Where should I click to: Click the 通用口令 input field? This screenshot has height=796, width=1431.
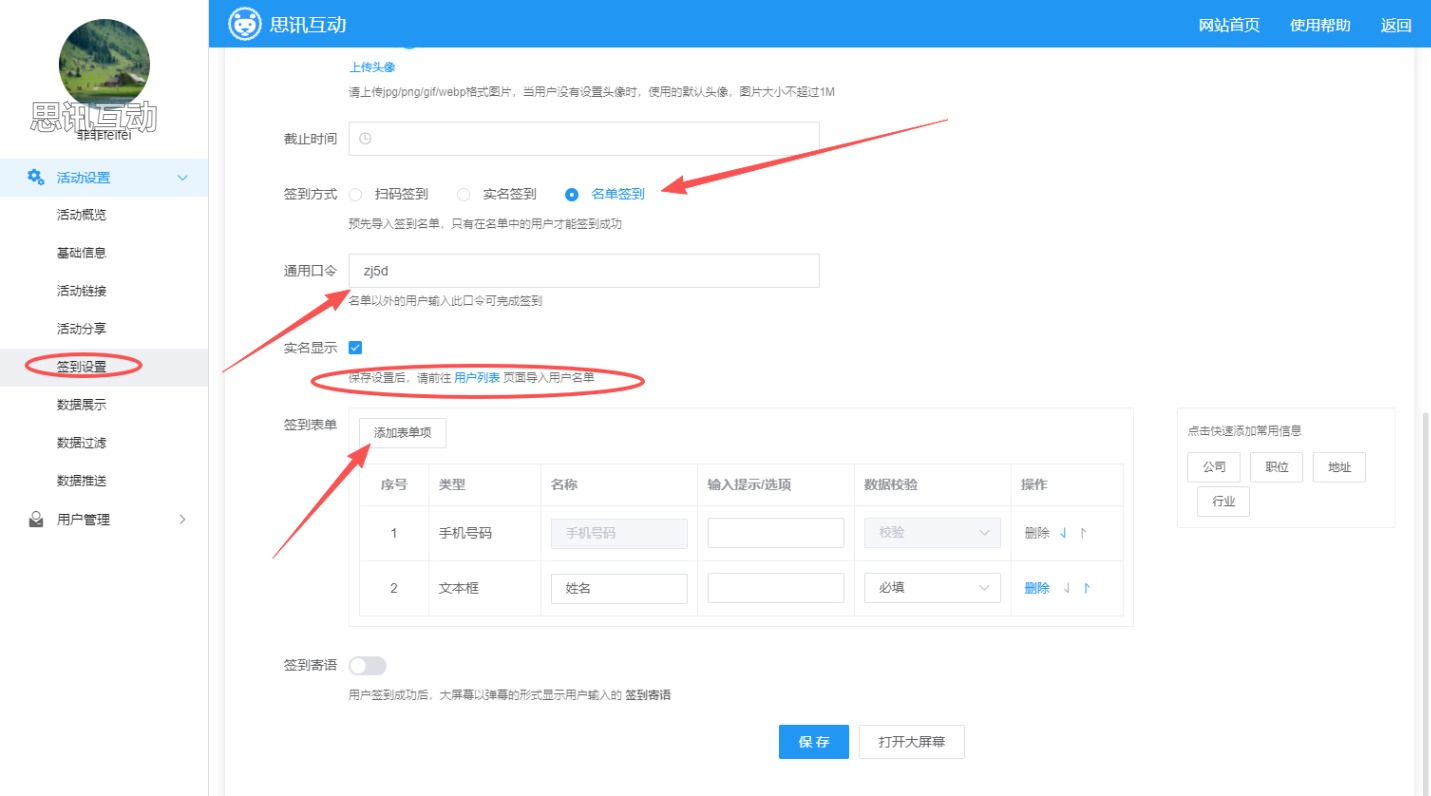coord(584,271)
